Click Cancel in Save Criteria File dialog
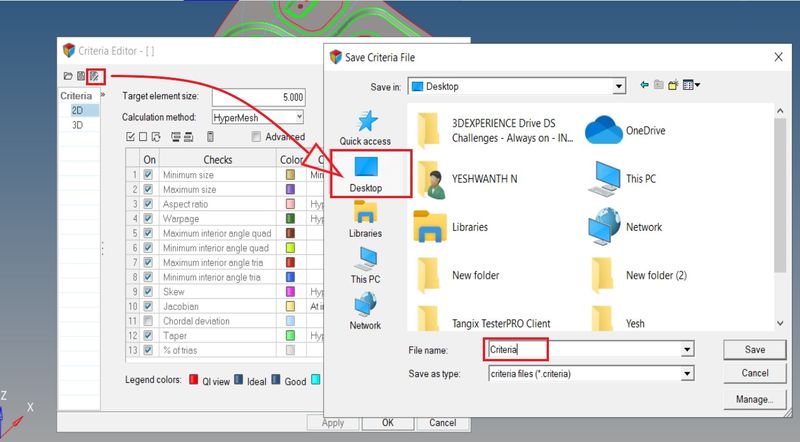The image size is (800, 442). tap(755, 373)
